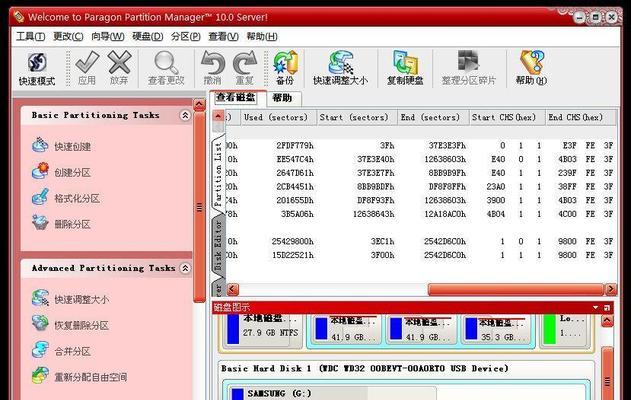Switch to the 帮助 tab

pyautogui.click(x=282, y=98)
